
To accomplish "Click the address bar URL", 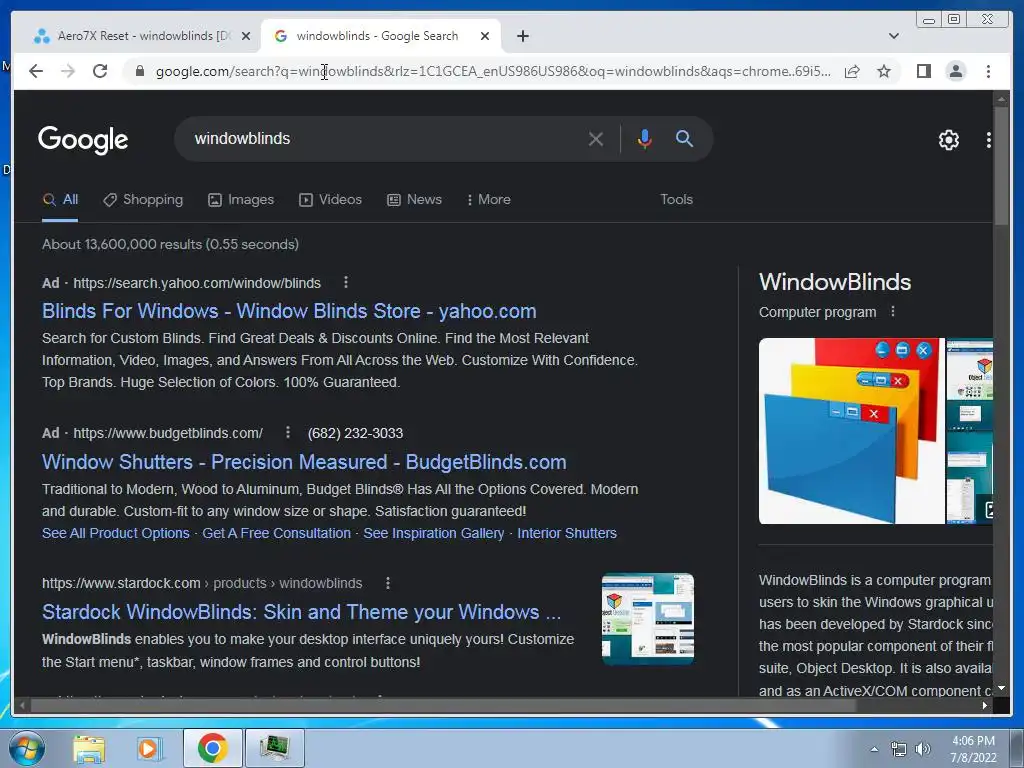I will tap(493, 71).
